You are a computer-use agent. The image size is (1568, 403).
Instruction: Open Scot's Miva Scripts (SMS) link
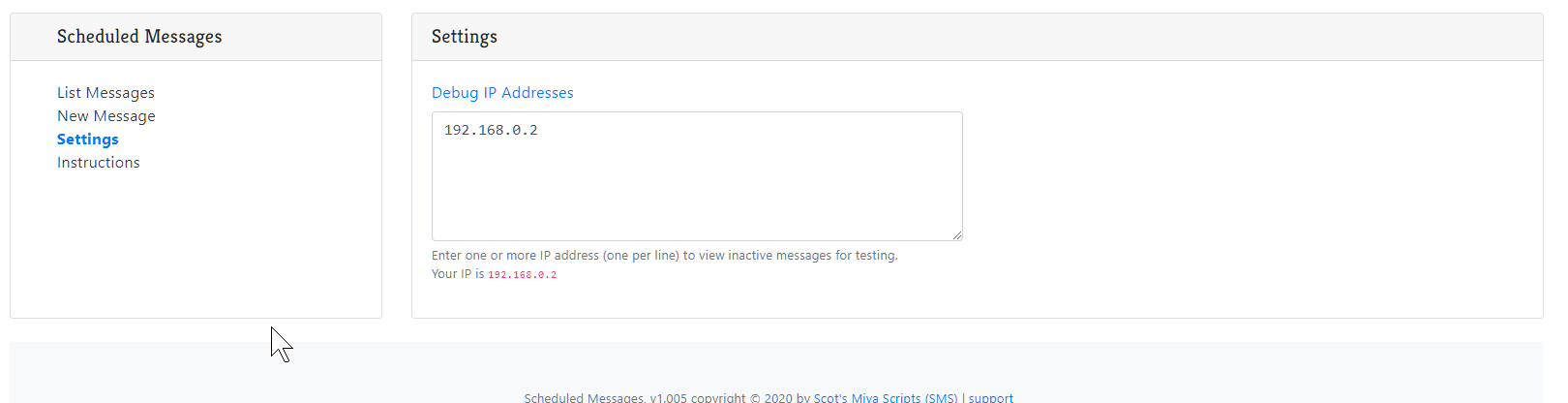pyautogui.click(x=885, y=397)
